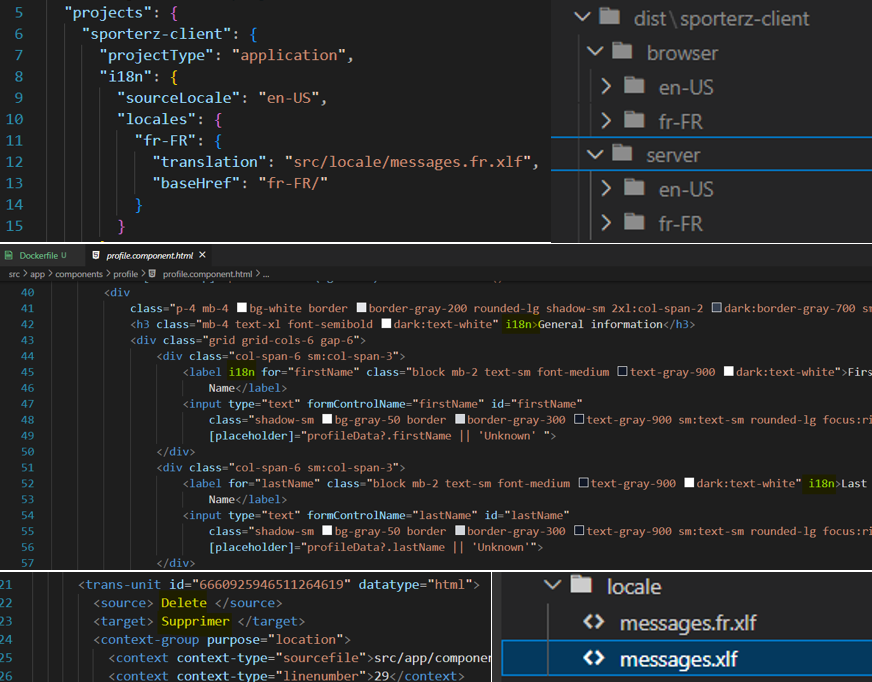Open messages.fr.xlf file

tap(687, 623)
